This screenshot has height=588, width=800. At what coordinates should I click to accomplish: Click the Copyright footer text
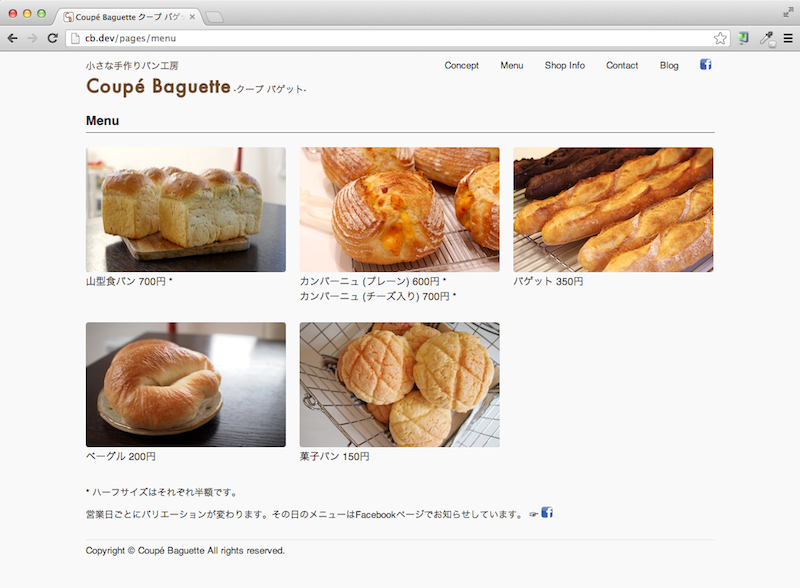coord(185,551)
